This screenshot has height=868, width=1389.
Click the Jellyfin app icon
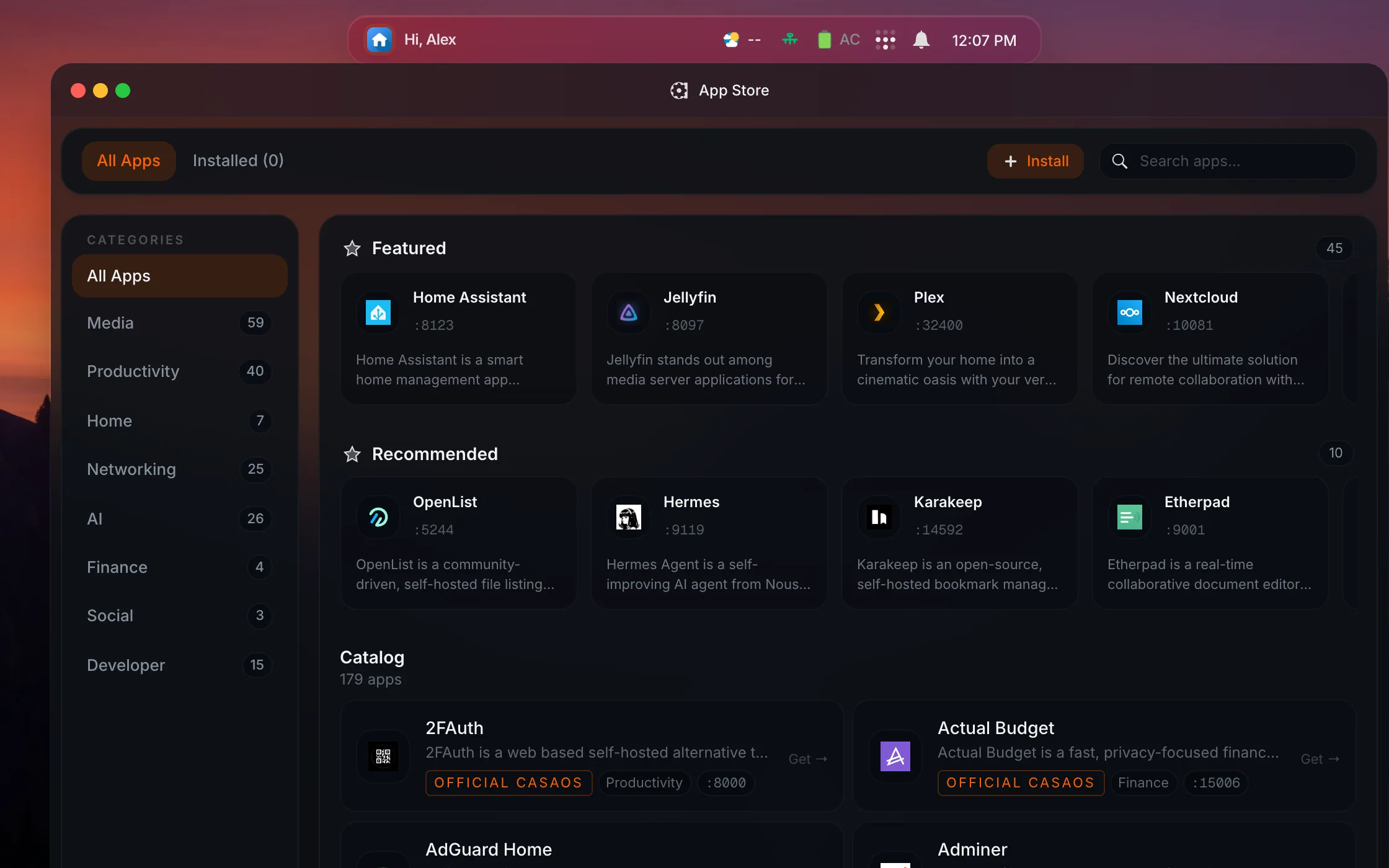click(629, 312)
